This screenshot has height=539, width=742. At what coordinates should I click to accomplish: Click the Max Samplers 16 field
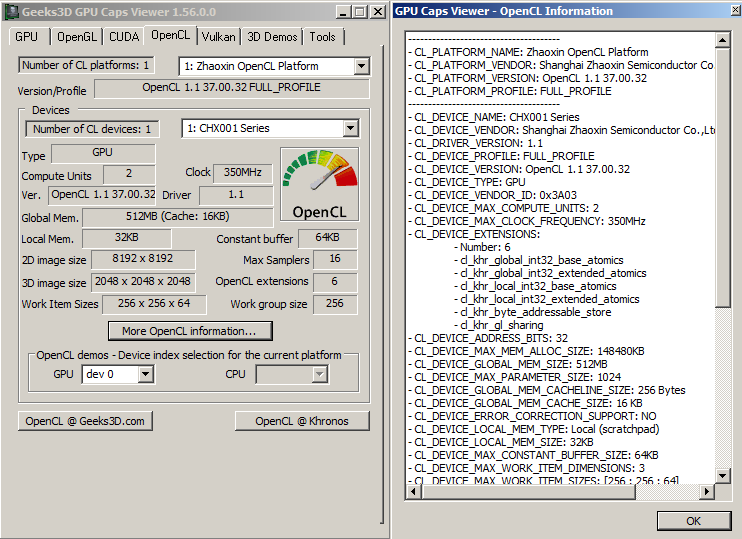coord(335,259)
